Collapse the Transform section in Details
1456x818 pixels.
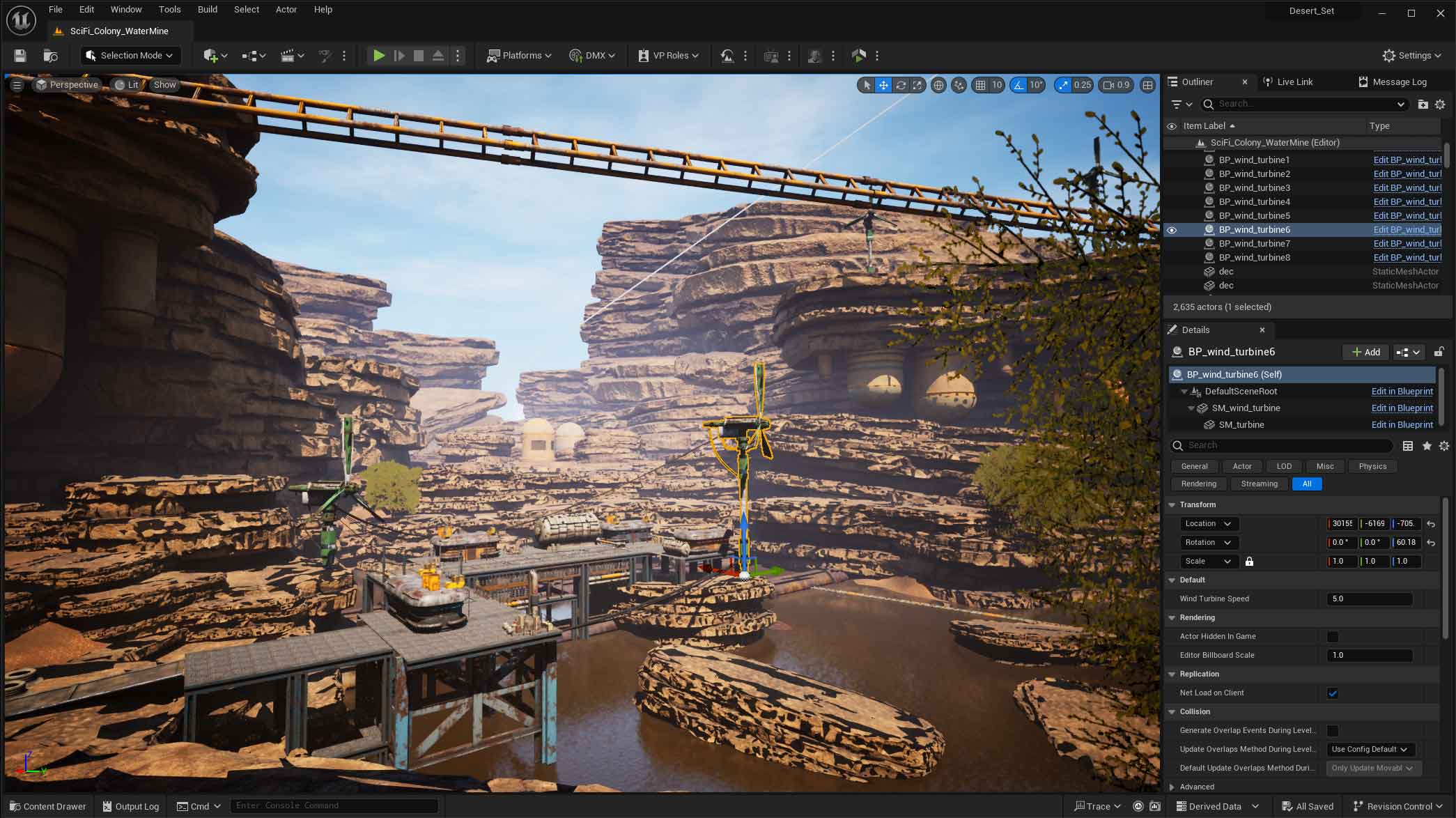click(x=1171, y=504)
